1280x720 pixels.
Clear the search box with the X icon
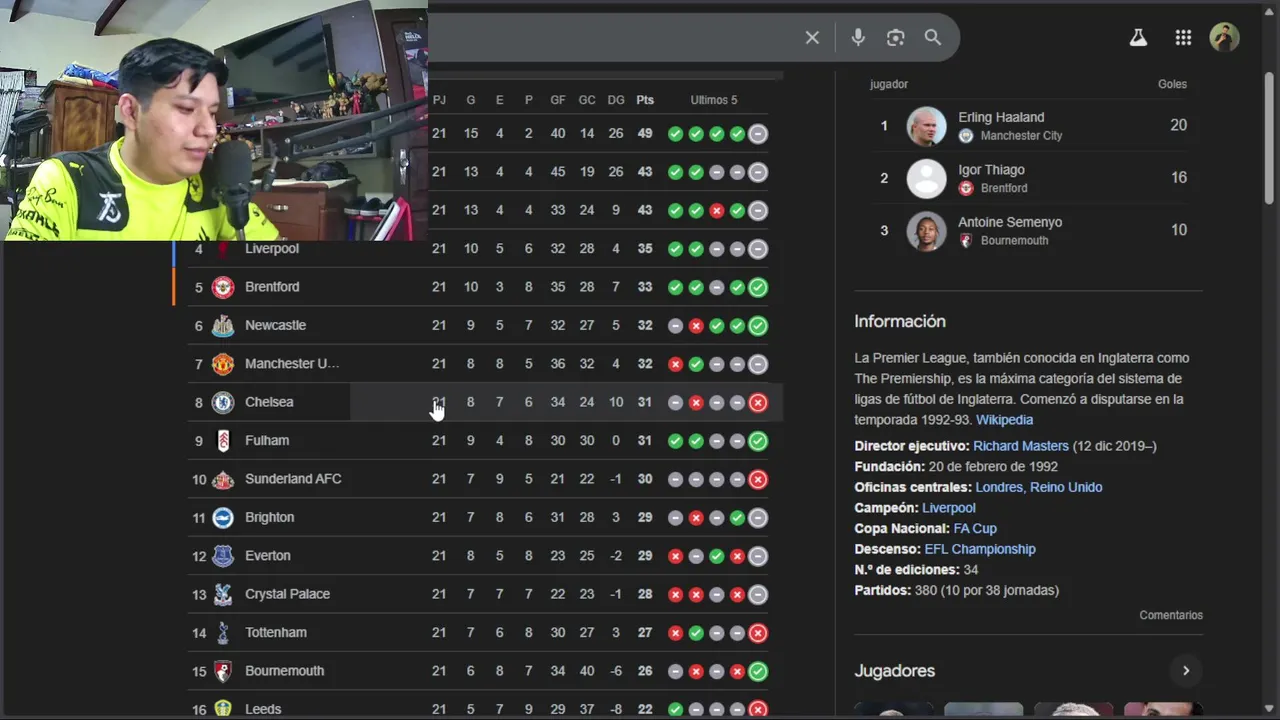coord(812,37)
